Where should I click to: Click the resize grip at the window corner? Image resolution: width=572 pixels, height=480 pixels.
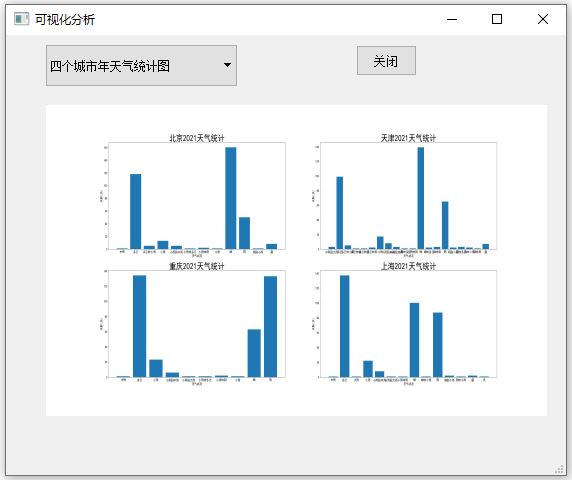click(559, 469)
